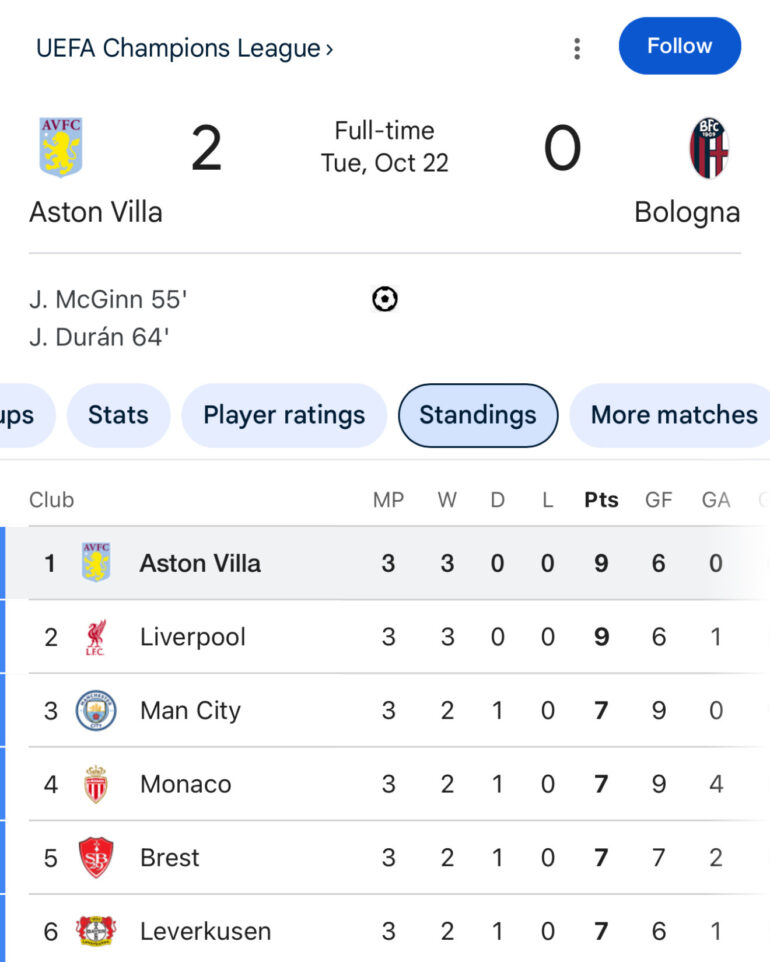The image size is (770, 962).
Task: Click the Leverkusen crest in standings
Action: 96,931
